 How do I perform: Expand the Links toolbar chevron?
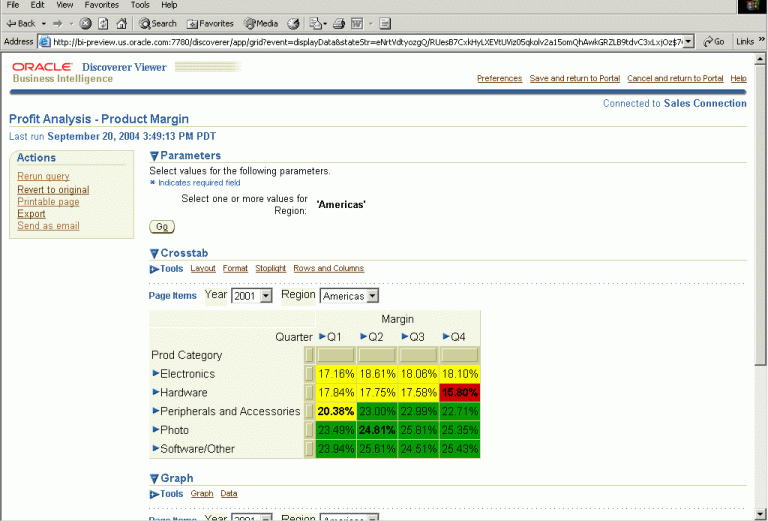pos(762,40)
